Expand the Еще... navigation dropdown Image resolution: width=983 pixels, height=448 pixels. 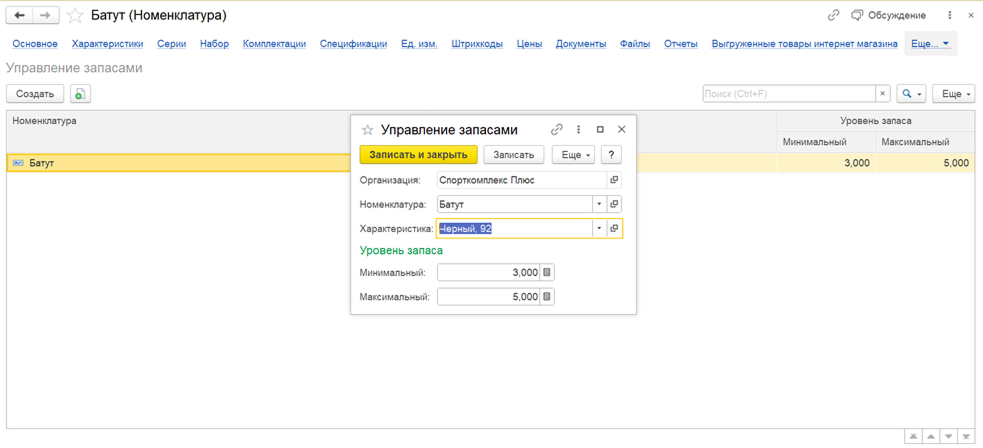(930, 44)
